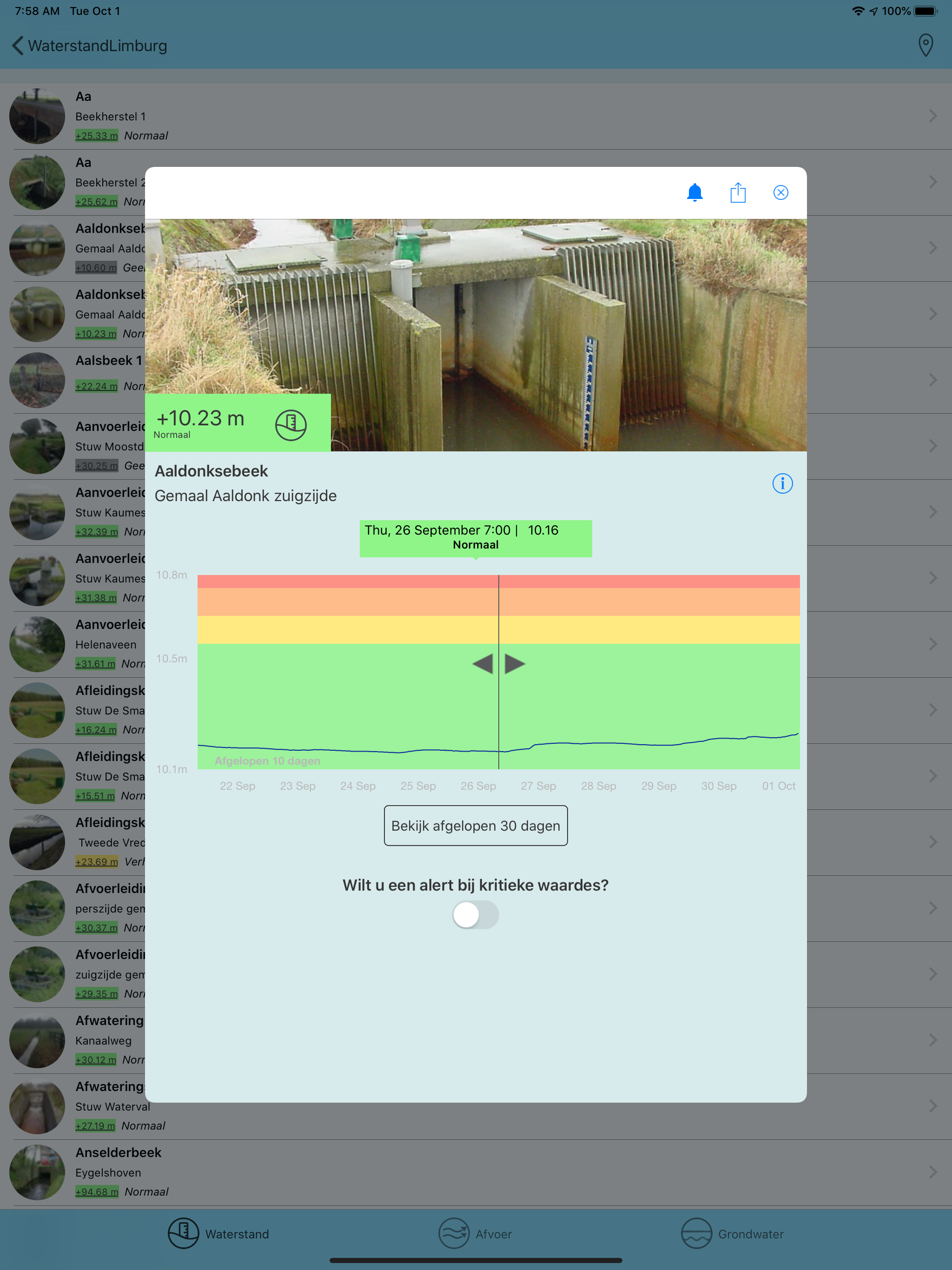The image size is (952, 1270).
Task: Open the Anselderbeek Eygelshoven row chevron
Action: pyautogui.click(x=933, y=1172)
